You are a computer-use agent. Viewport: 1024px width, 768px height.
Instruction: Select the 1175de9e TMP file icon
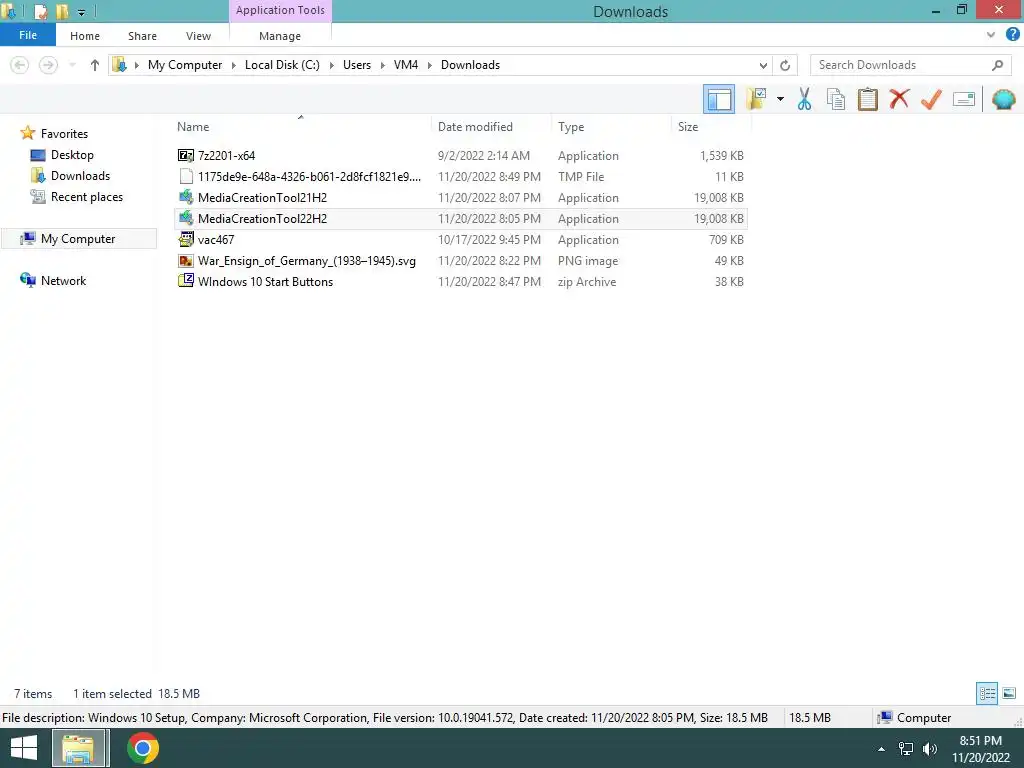coord(186,176)
